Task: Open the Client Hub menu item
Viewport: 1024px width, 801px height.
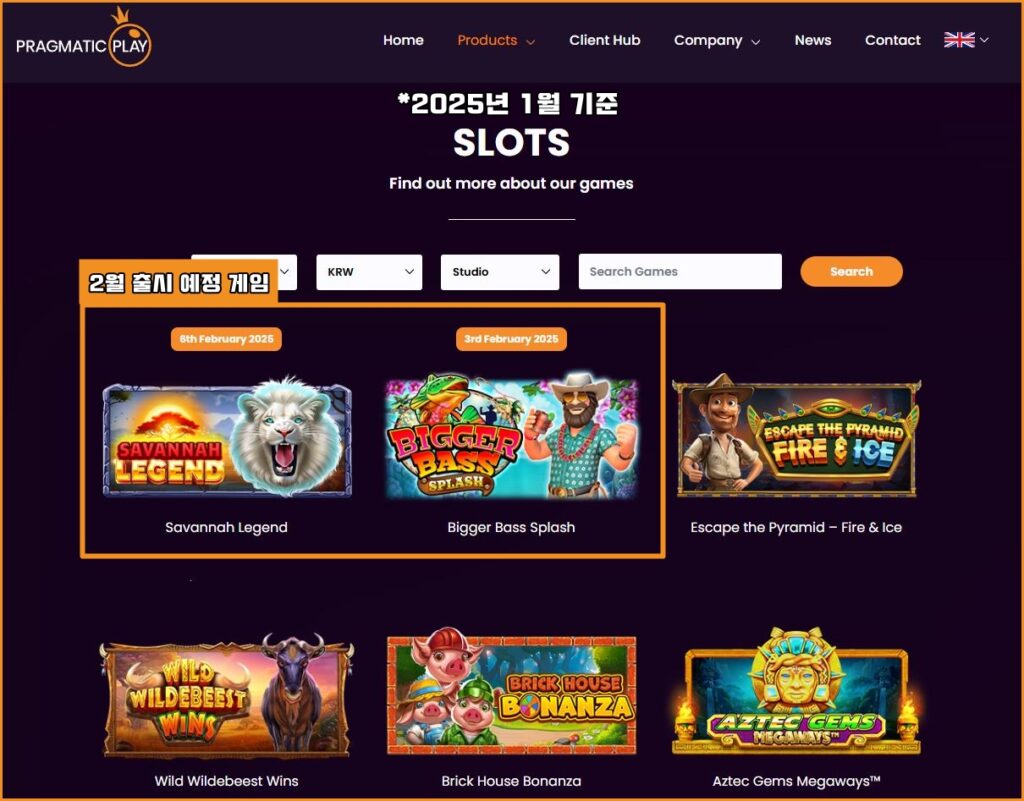Action: tap(604, 40)
